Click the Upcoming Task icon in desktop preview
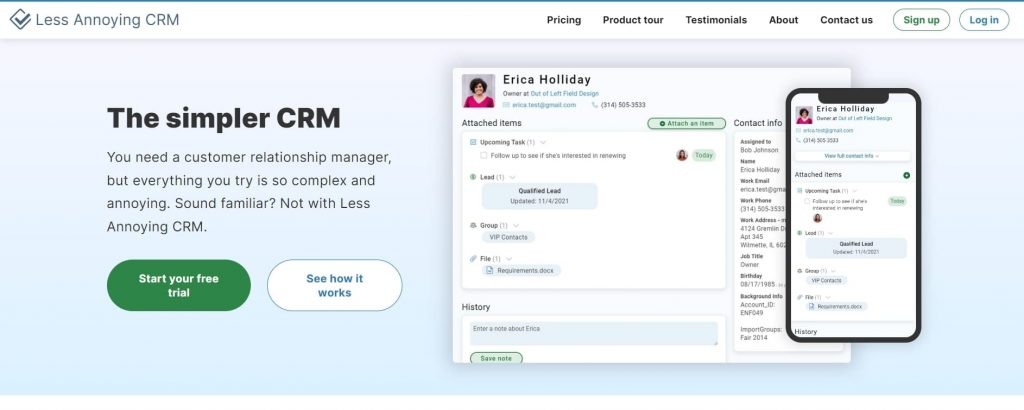Viewport: 1024px width, 410px height. [473, 142]
